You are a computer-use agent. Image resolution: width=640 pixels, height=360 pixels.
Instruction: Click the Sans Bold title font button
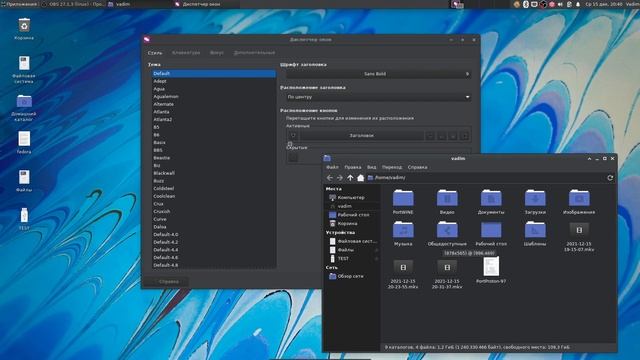(378, 74)
